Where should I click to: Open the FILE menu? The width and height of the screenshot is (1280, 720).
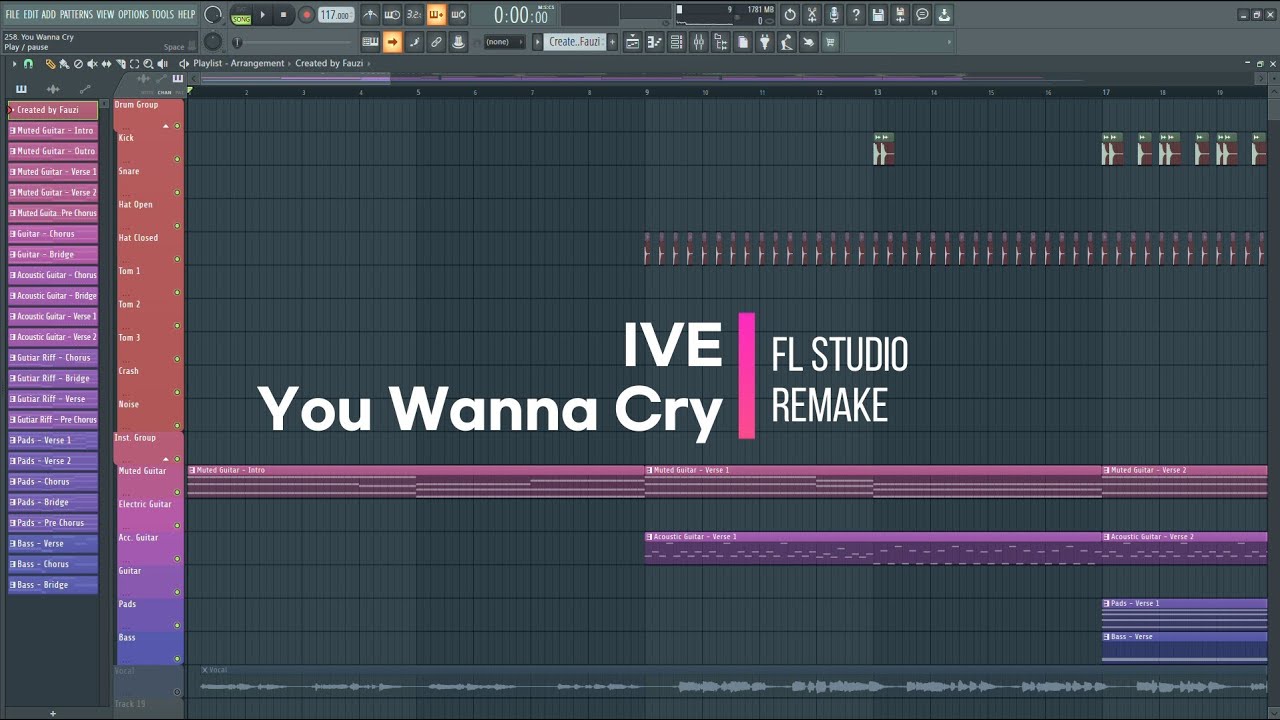coord(13,14)
